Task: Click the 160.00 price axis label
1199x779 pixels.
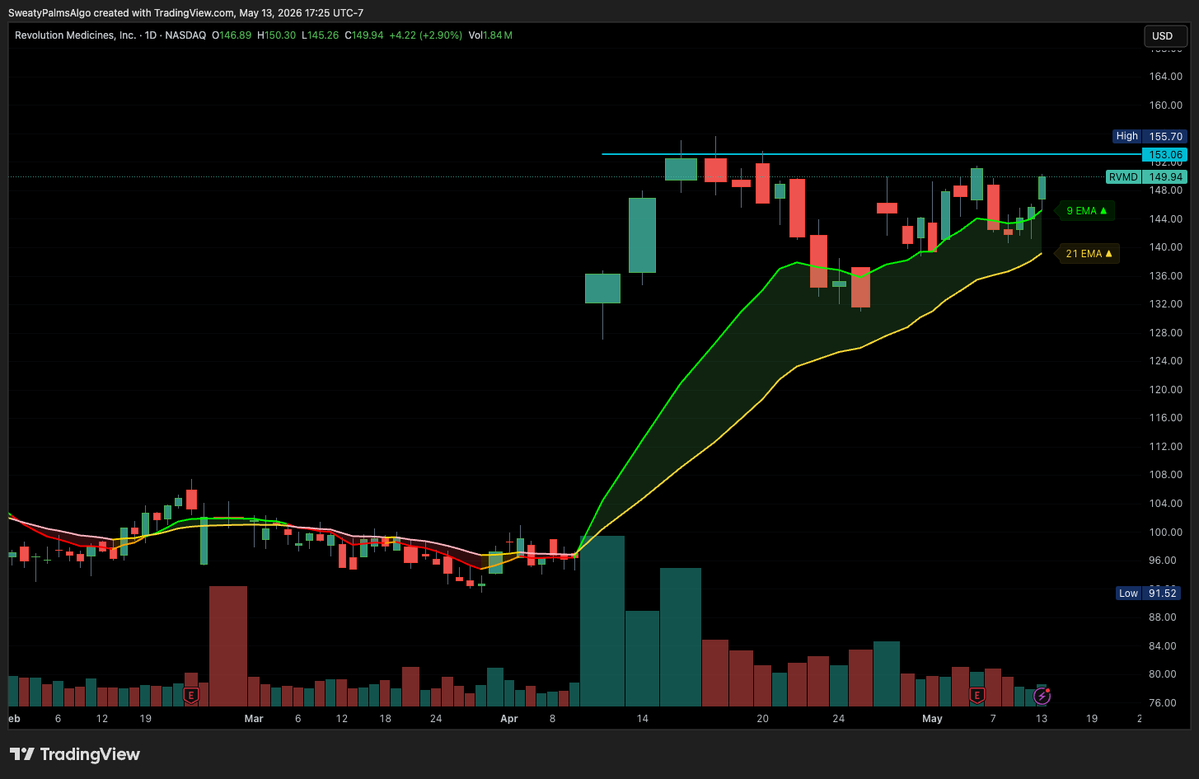Action: [x=1165, y=105]
